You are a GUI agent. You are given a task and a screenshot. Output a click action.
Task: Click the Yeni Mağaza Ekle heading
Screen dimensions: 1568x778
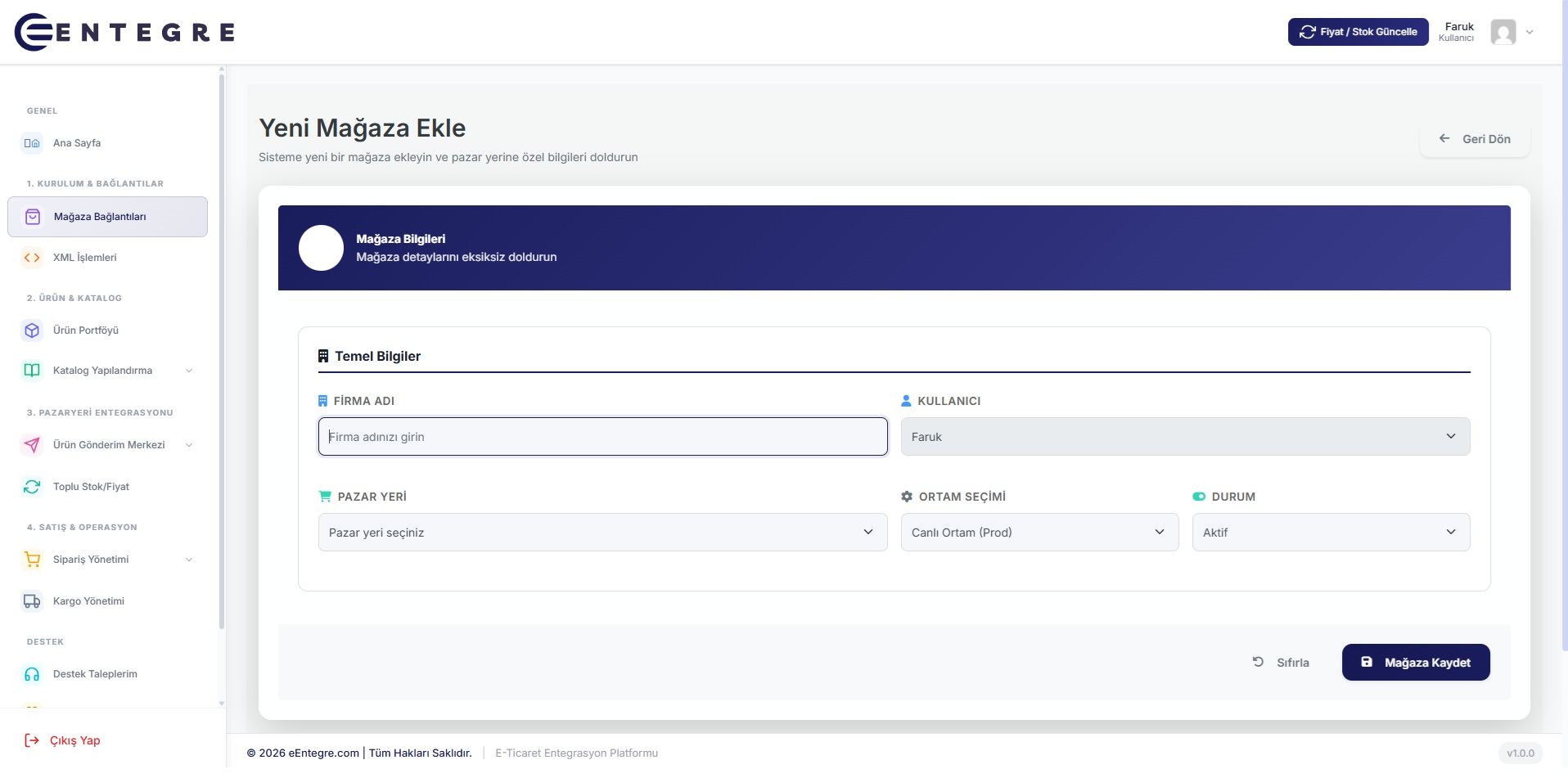pyautogui.click(x=362, y=128)
